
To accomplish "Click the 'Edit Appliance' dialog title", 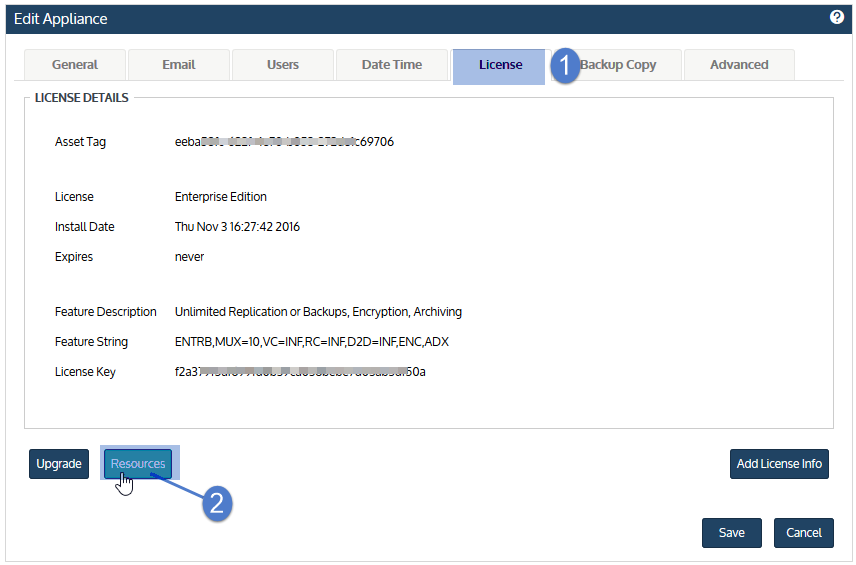I will coord(61,19).
